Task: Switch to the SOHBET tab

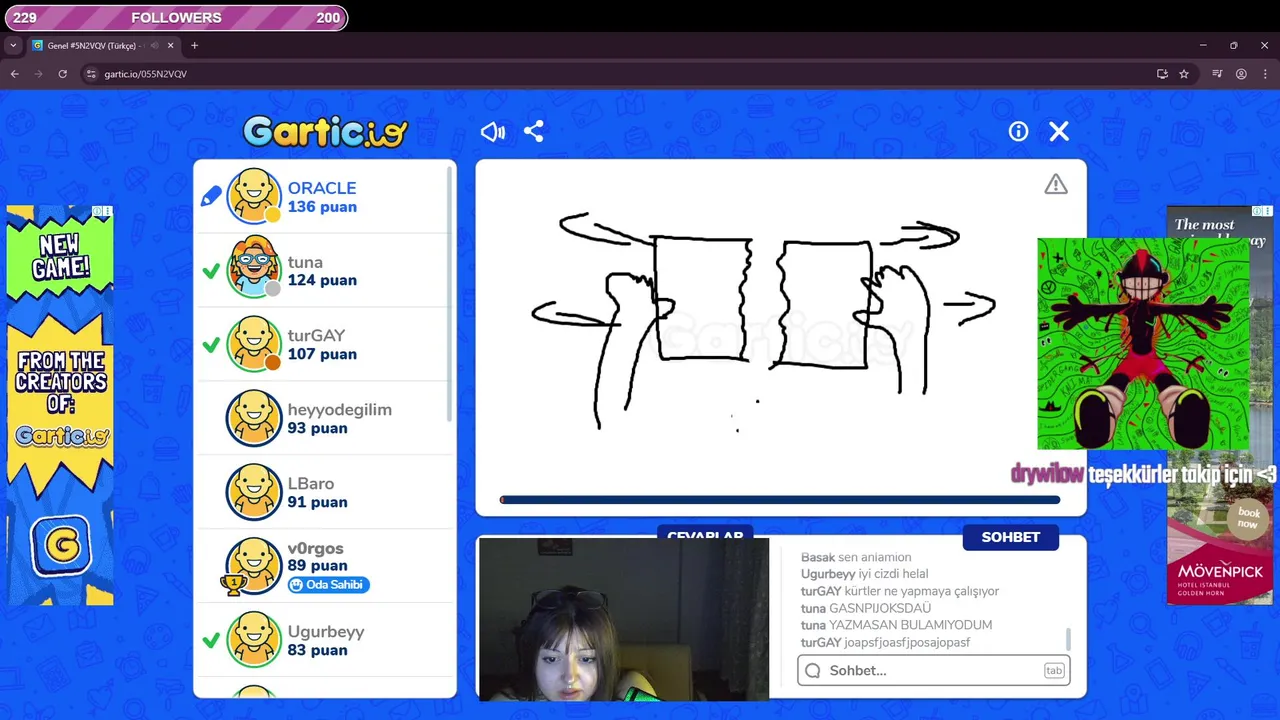Action: [1011, 537]
